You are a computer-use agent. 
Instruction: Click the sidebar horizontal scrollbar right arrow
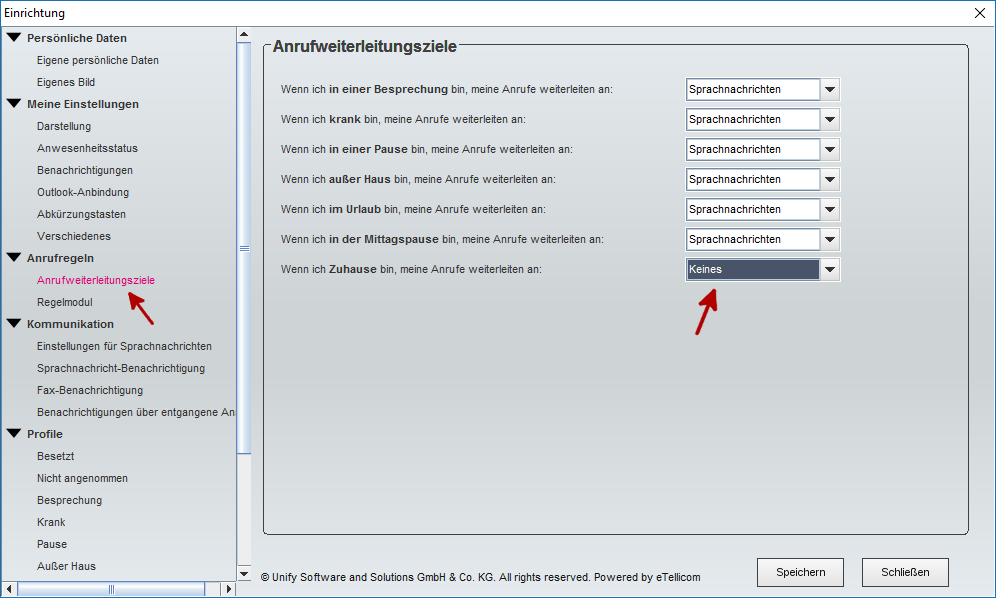[228, 589]
